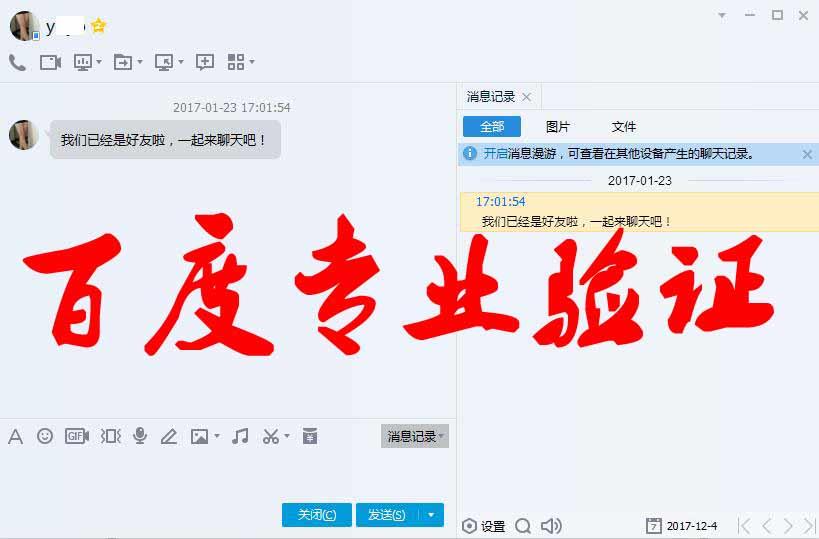The width and height of the screenshot is (819, 539).
Task: Click the create discussion group icon
Action: 205,62
